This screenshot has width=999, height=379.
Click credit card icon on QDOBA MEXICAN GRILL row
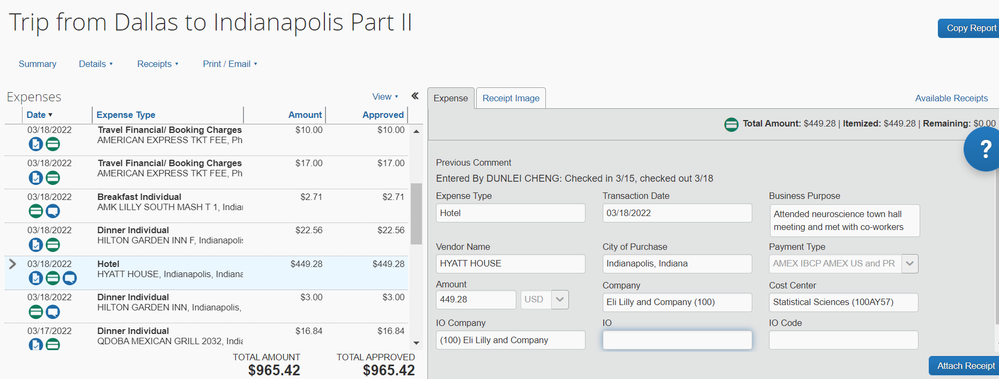coord(53,345)
